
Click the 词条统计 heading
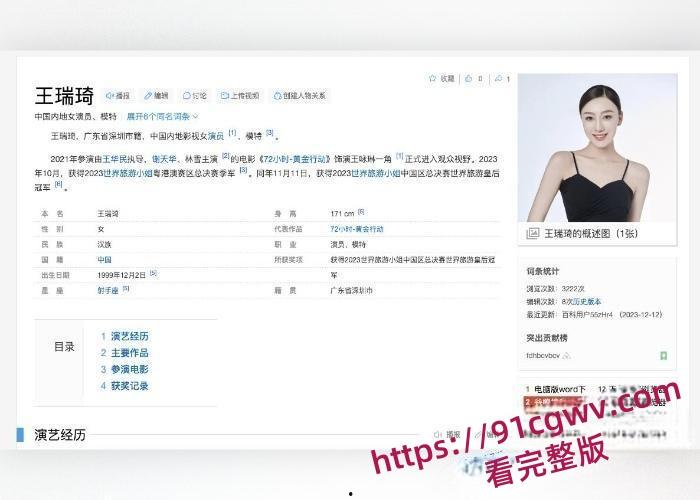pos(542,271)
